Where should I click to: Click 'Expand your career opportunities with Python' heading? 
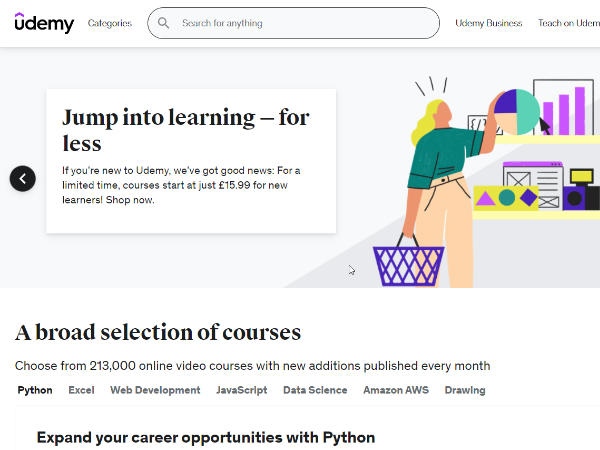pyautogui.click(x=205, y=437)
